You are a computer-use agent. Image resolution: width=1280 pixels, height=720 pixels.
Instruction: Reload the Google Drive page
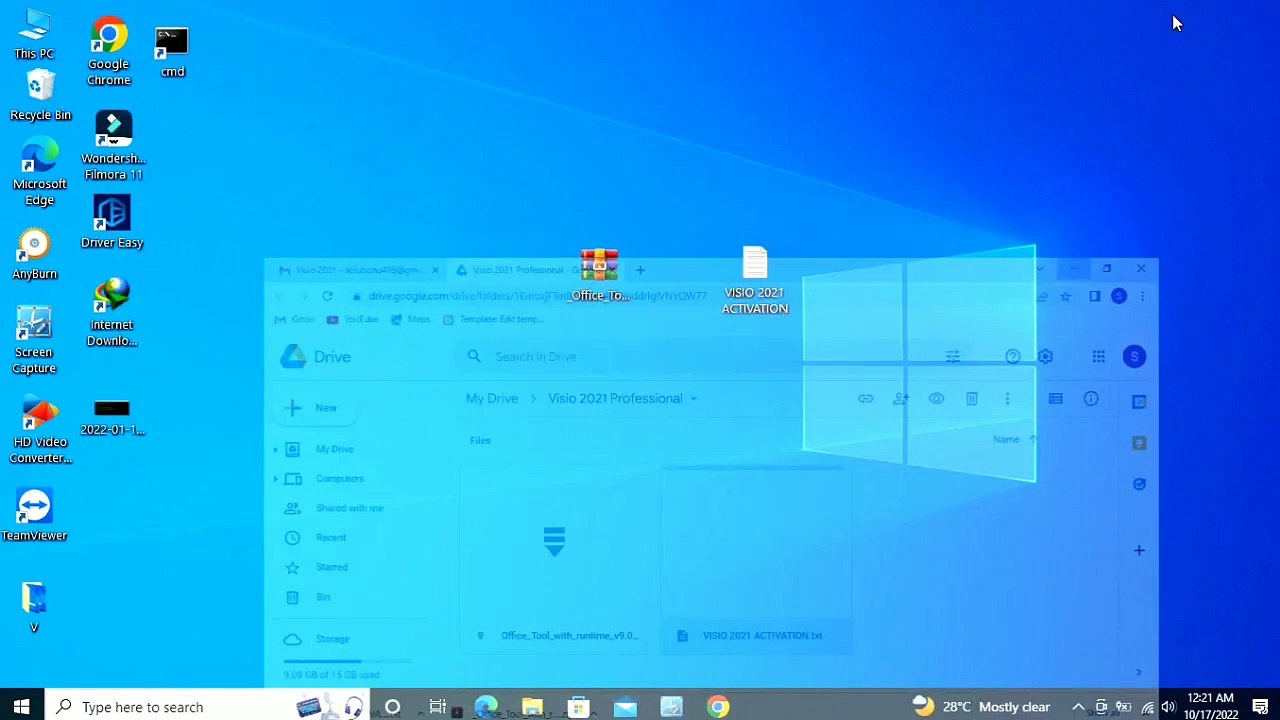pyautogui.click(x=327, y=296)
